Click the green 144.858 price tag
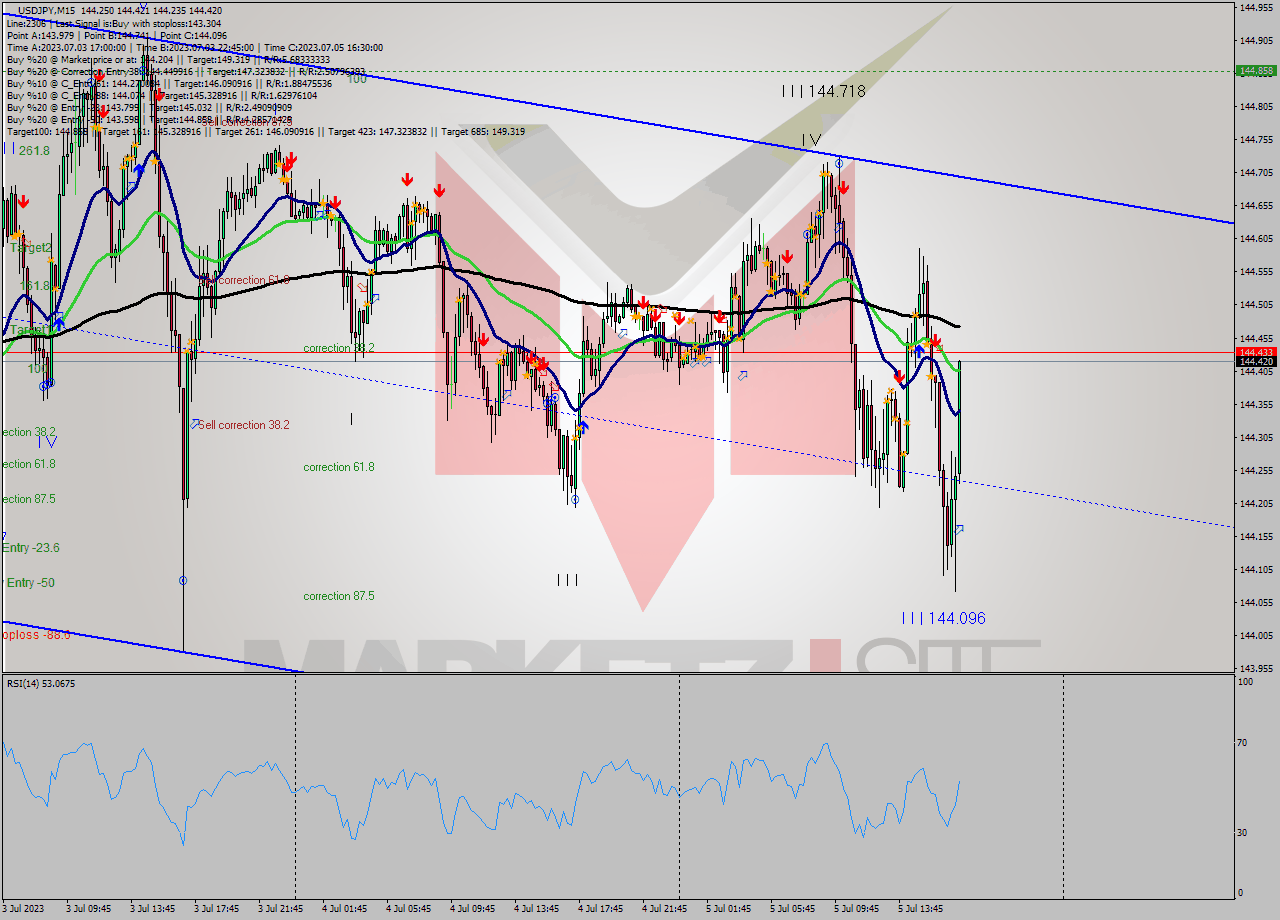Screen dimensions: 1280x920 (1255, 71)
